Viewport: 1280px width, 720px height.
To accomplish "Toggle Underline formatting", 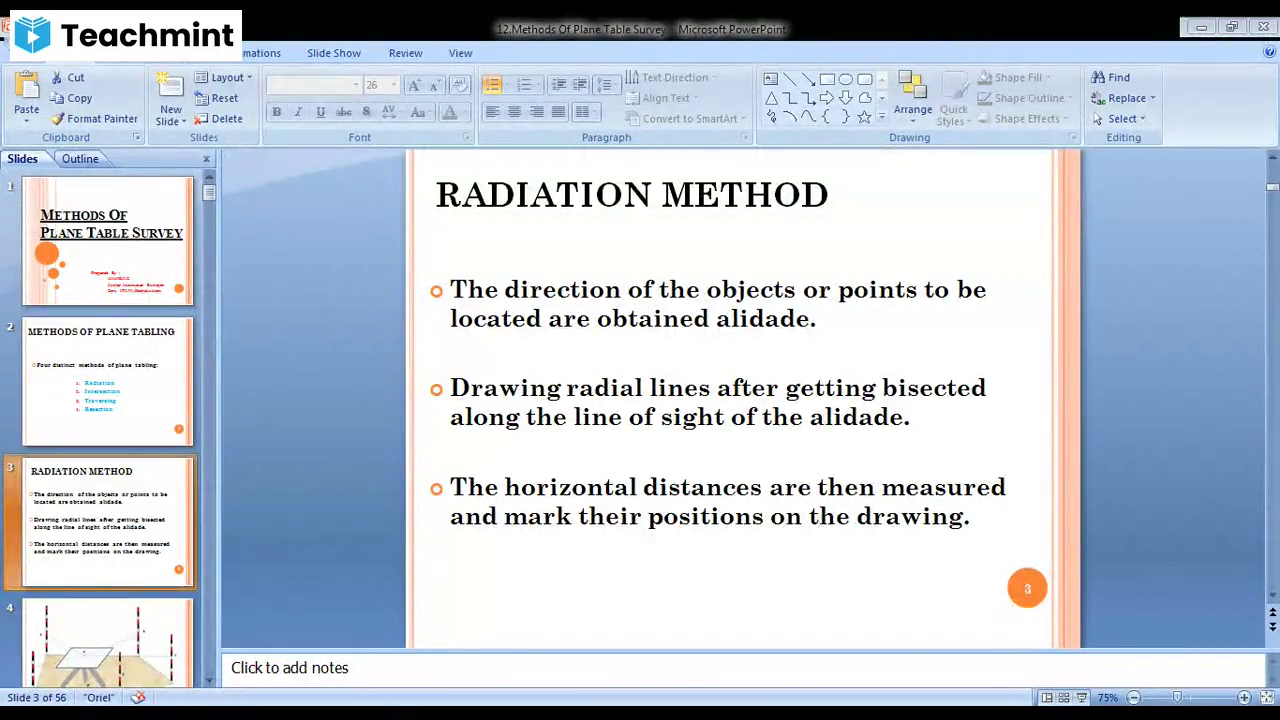I will tap(320, 112).
